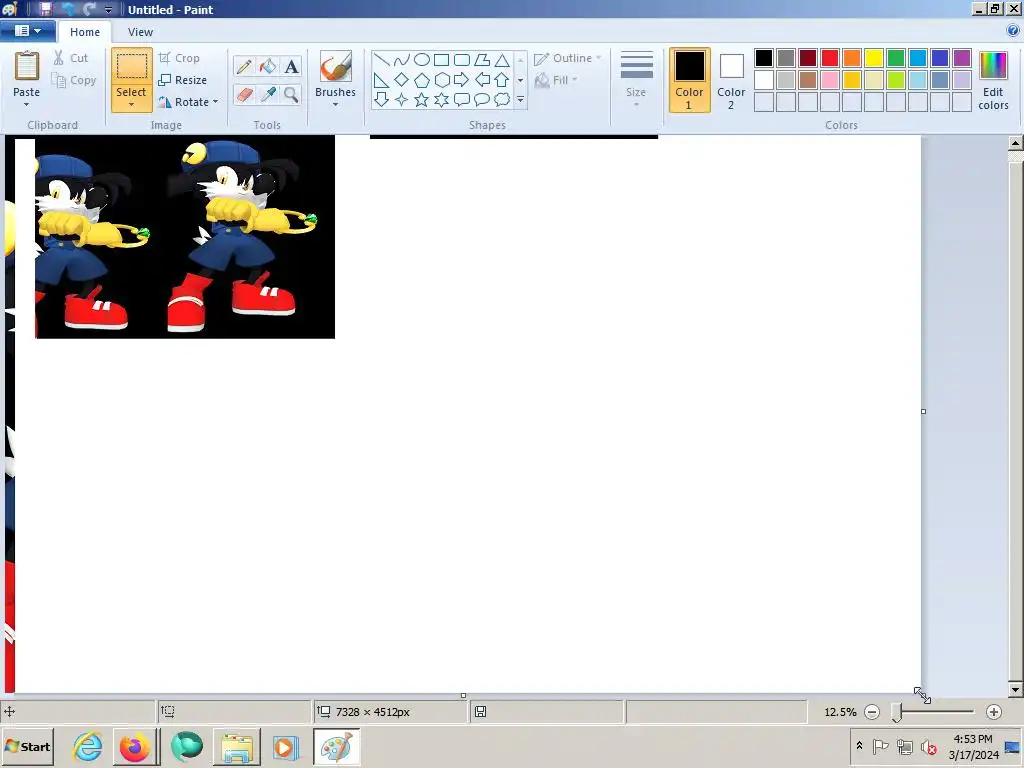The height and width of the screenshot is (768, 1024).
Task: Choose the Polygon shape
Action: point(482,61)
